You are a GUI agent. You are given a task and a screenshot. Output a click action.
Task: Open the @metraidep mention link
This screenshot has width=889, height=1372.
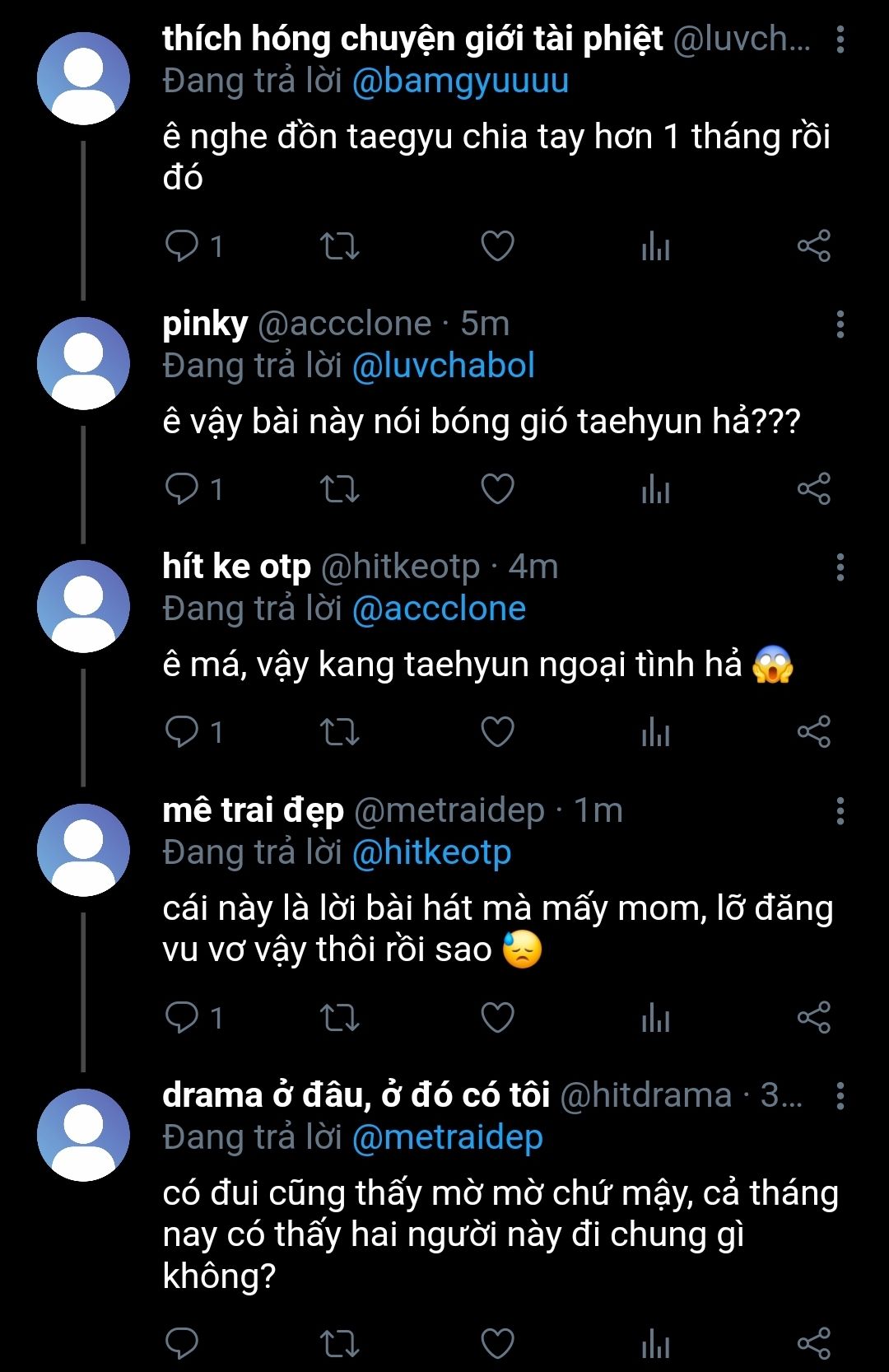coord(447,1137)
